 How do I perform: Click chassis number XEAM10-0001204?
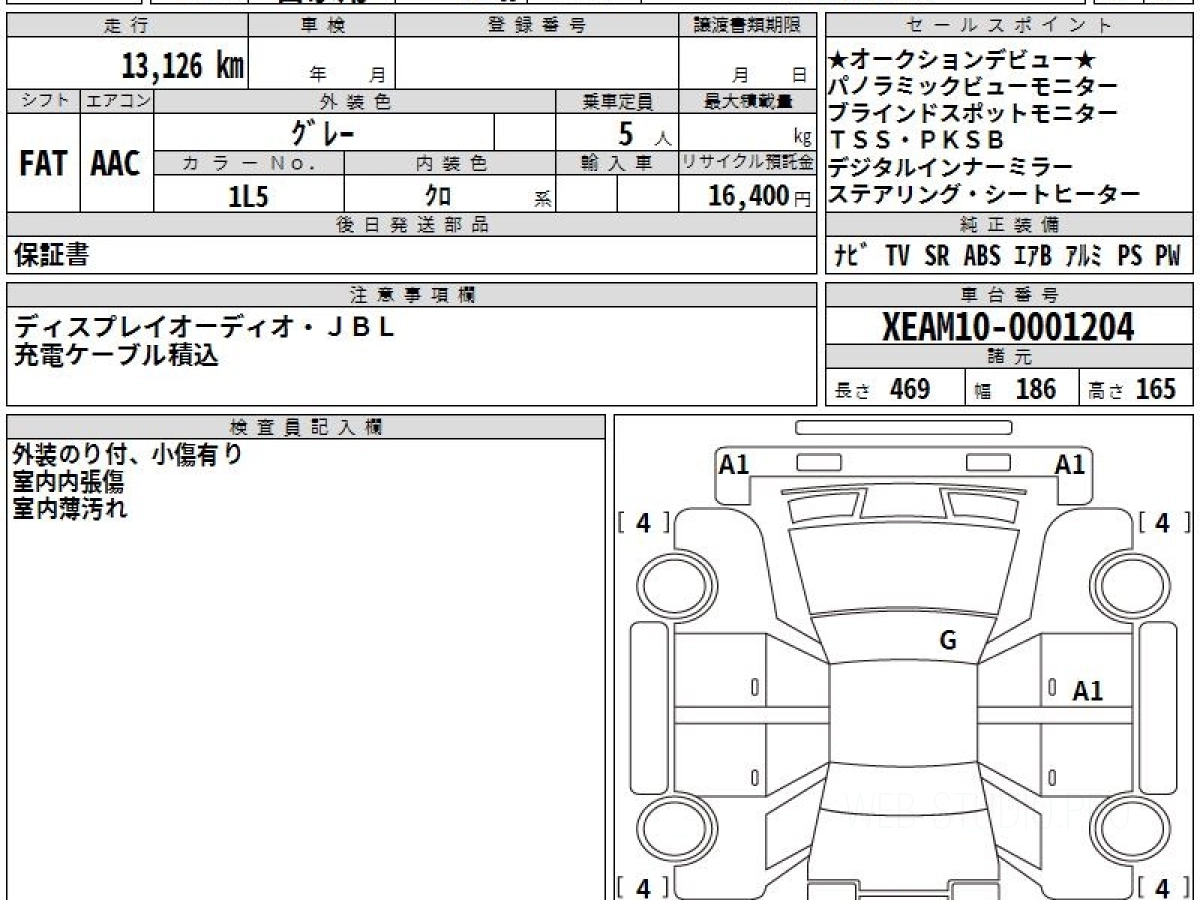[1009, 326]
